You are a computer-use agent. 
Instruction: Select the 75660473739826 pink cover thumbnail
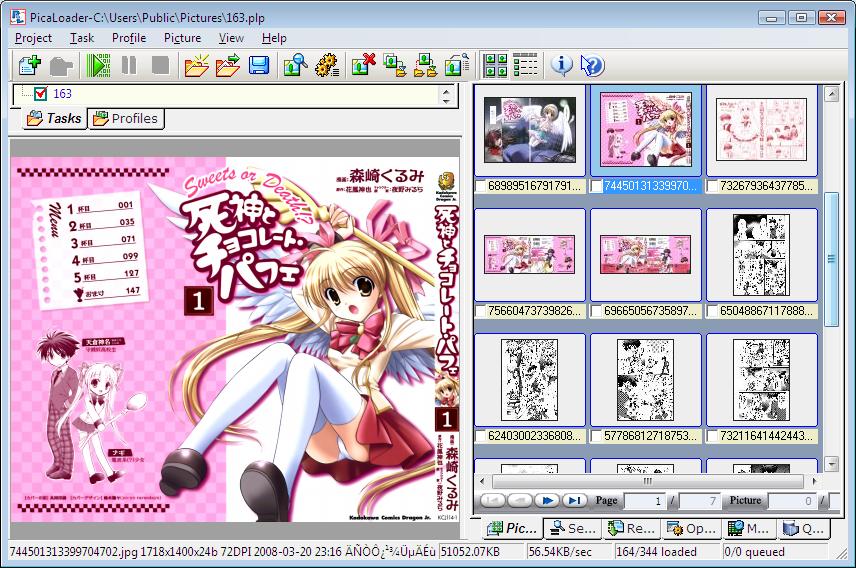[530, 255]
